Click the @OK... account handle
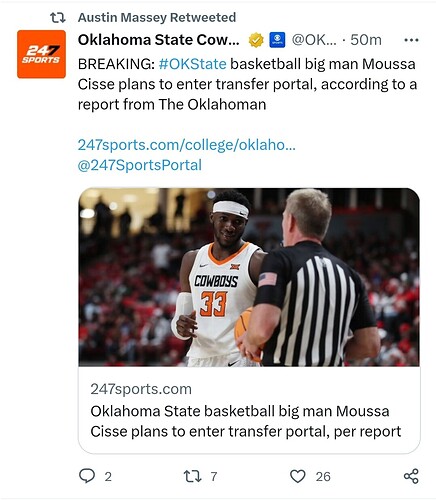436x500 pixels. point(314,40)
